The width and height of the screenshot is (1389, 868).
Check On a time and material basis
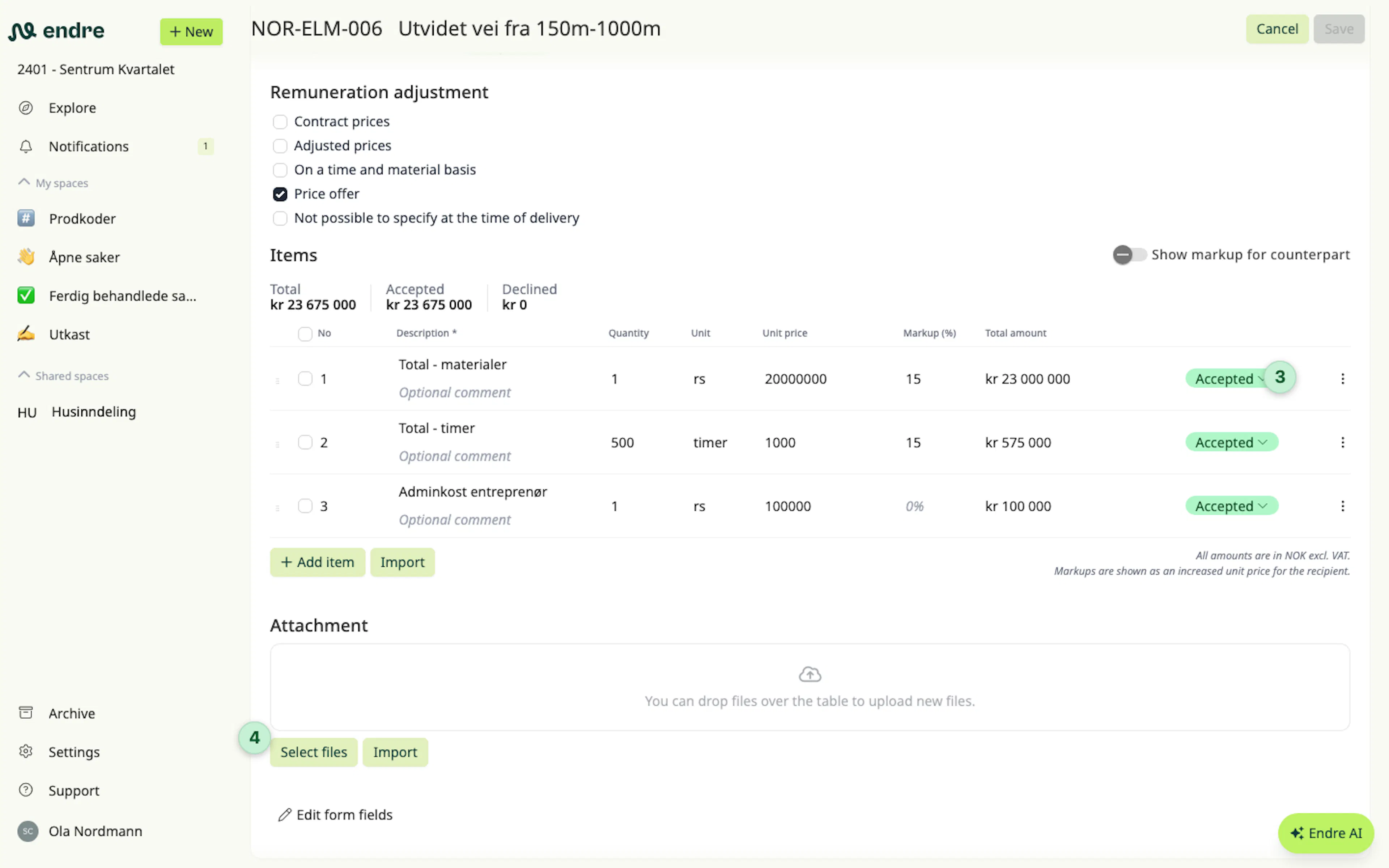pos(280,170)
